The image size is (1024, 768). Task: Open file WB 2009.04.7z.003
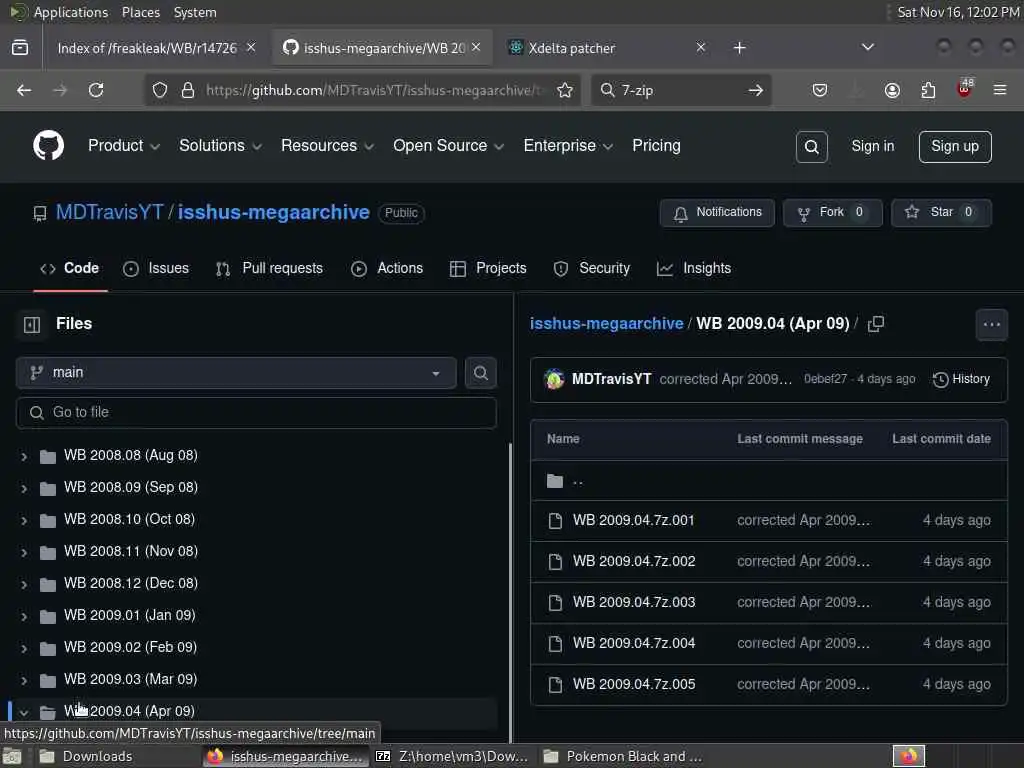[633, 602]
